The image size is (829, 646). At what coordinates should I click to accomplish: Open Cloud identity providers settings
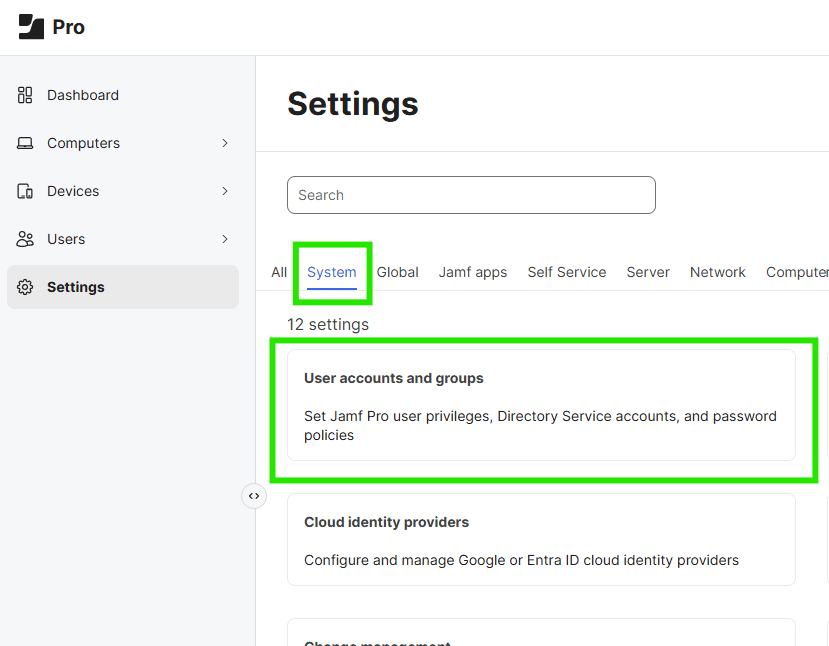click(541, 539)
